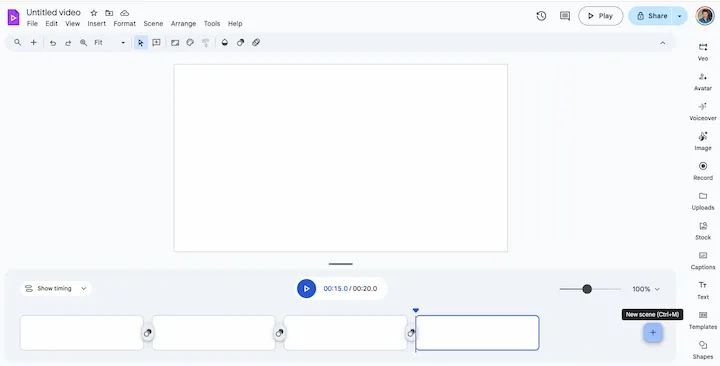Open the Voiceover sidebar tool

point(703,111)
